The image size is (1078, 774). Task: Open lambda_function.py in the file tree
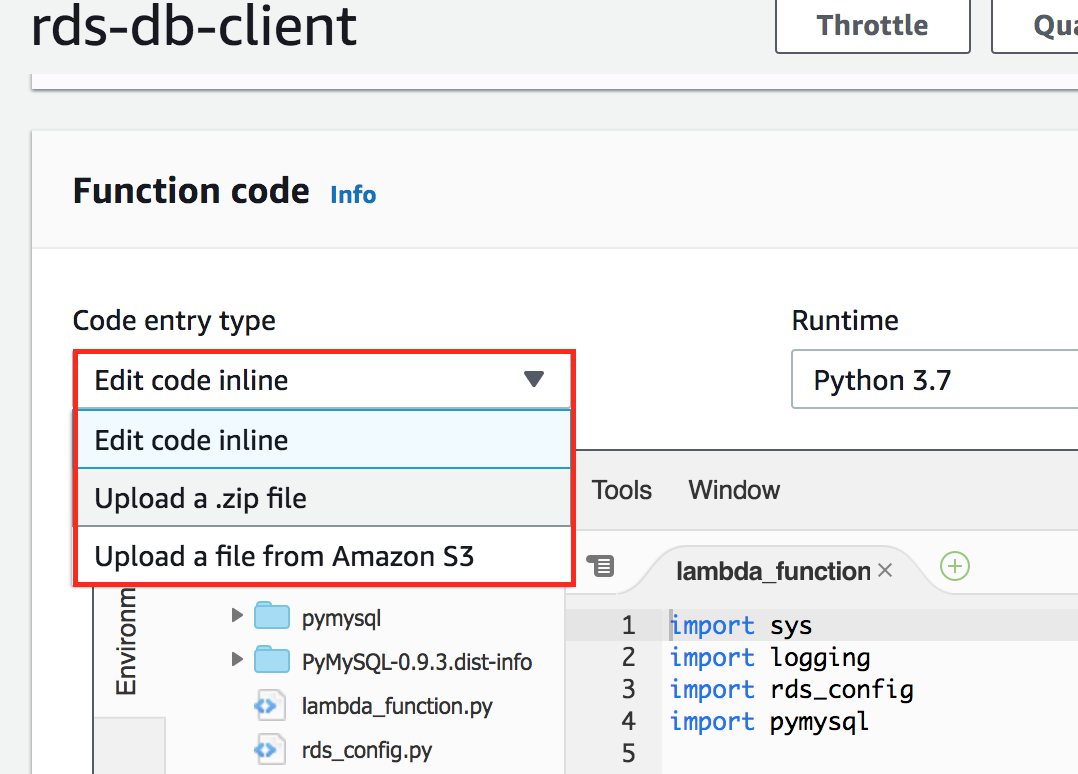pos(397,706)
